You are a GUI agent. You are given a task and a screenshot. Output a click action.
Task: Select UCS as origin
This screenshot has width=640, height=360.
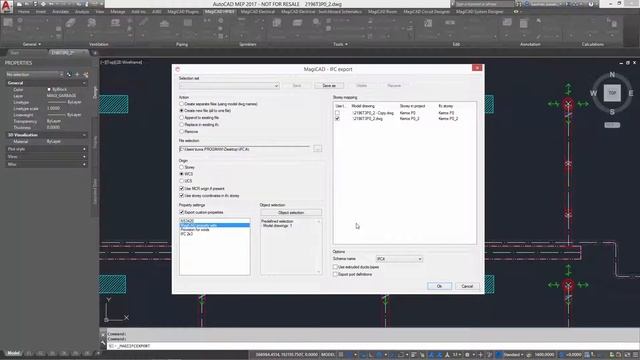click(182, 181)
